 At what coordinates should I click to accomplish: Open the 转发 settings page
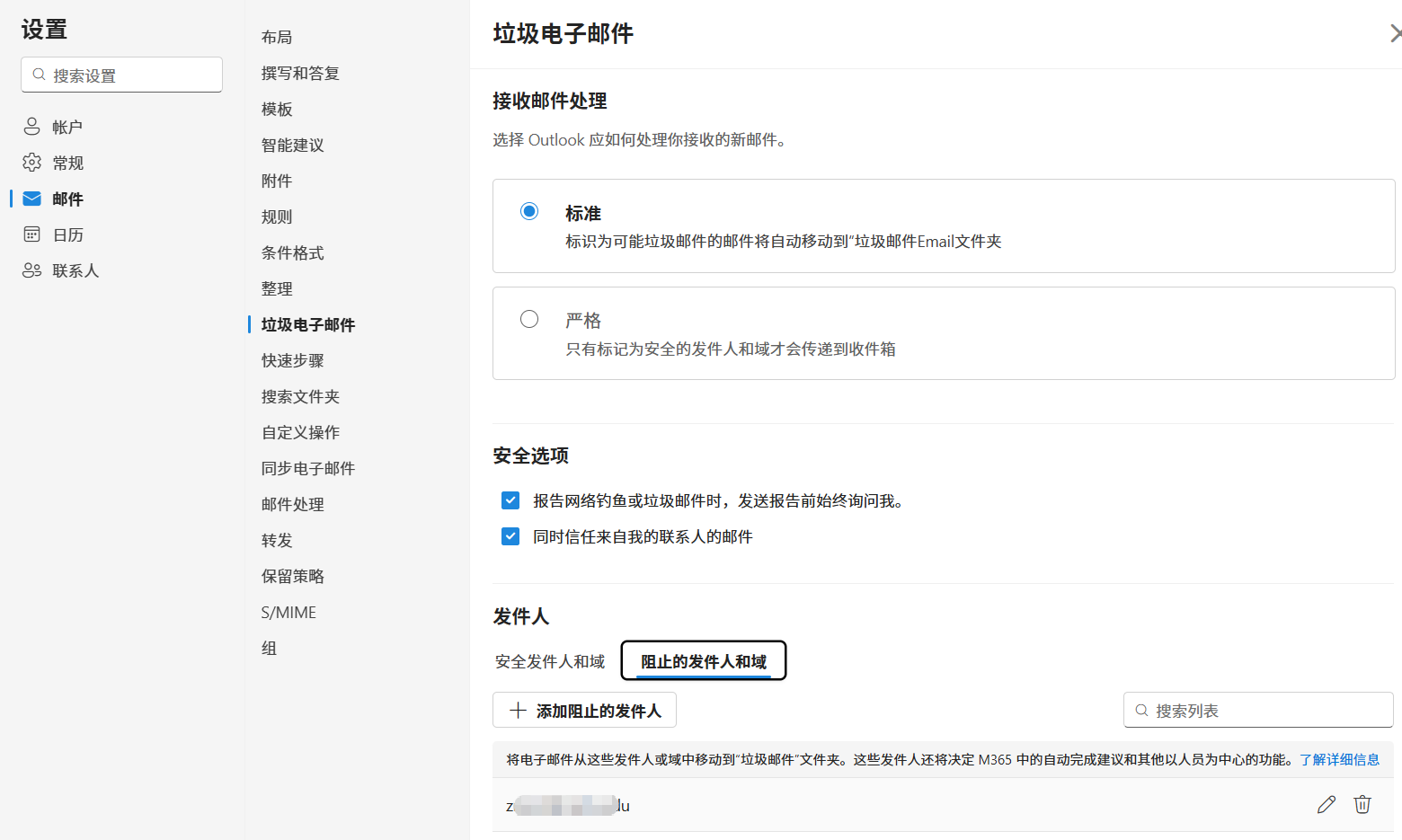tap(277, 540)
